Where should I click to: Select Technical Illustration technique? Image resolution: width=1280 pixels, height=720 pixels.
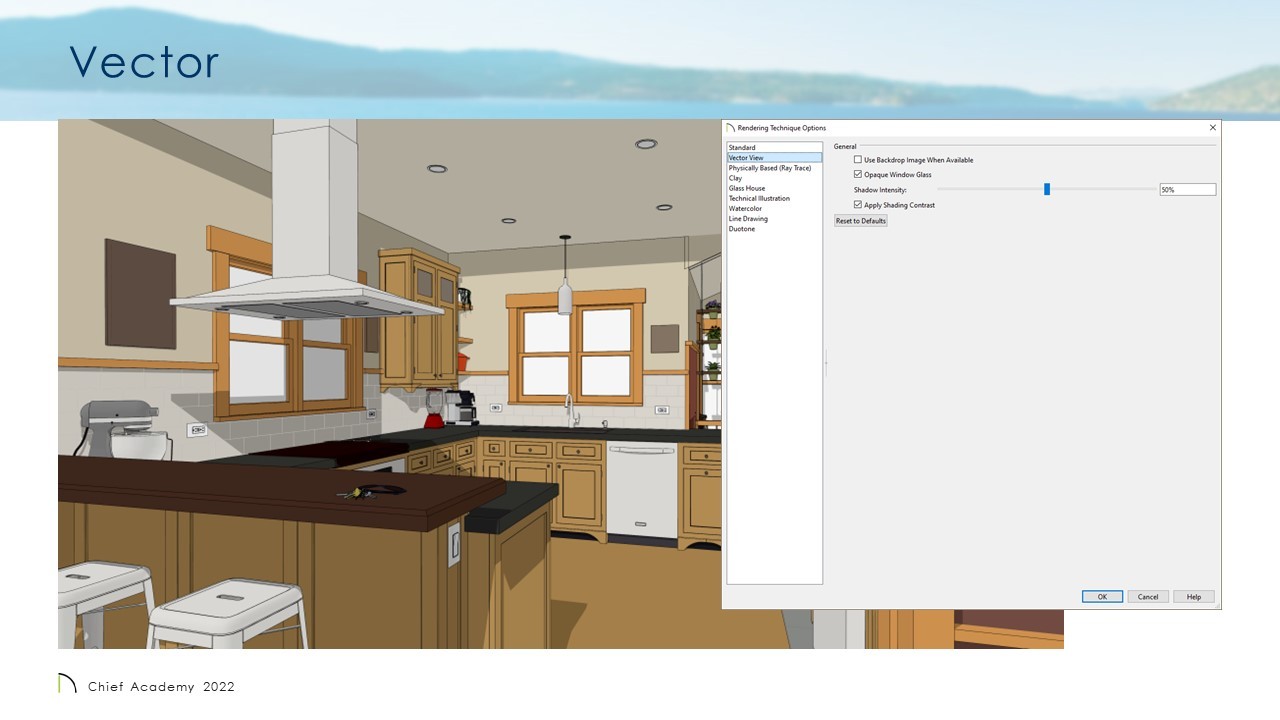tap(759, 198)
